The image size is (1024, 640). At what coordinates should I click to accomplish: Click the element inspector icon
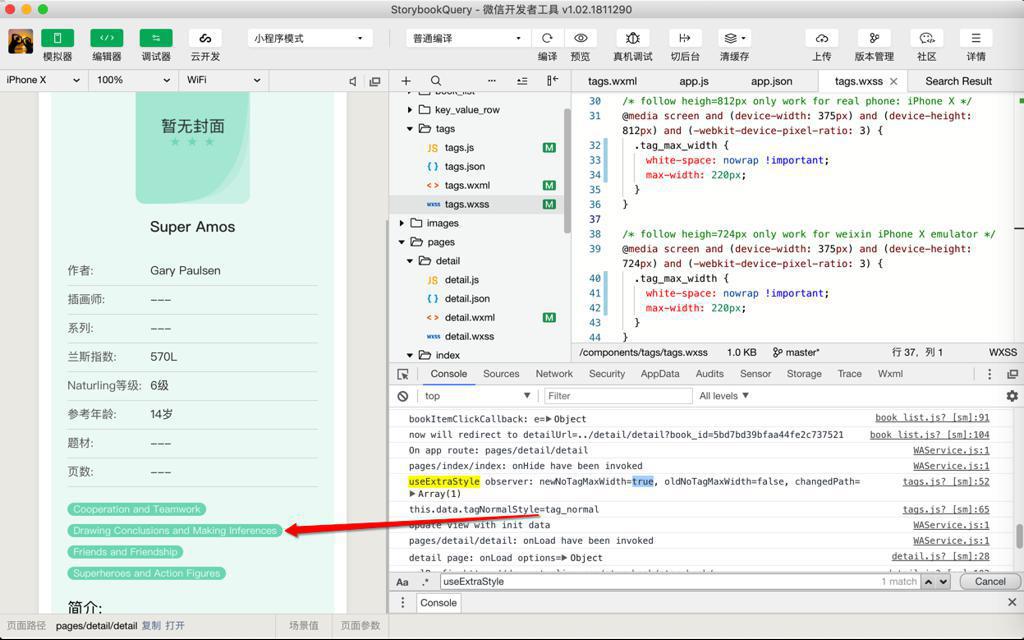click(403, 374)
